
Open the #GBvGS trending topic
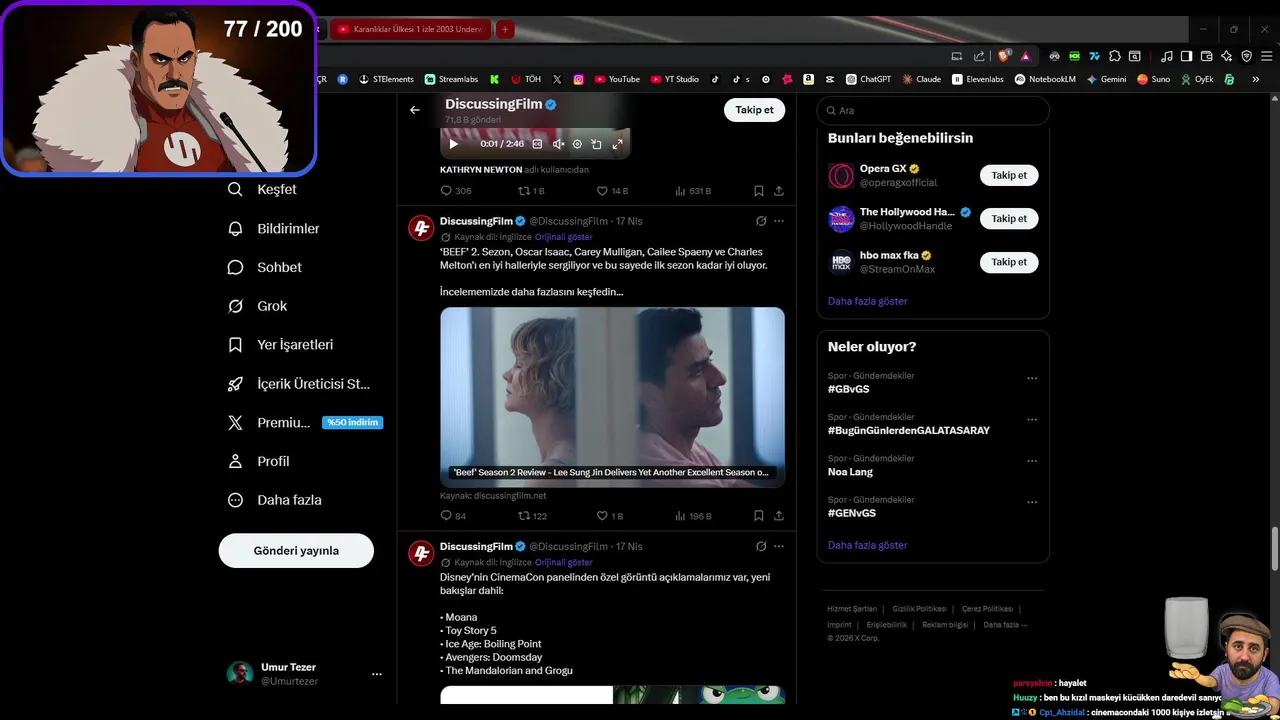848,389
